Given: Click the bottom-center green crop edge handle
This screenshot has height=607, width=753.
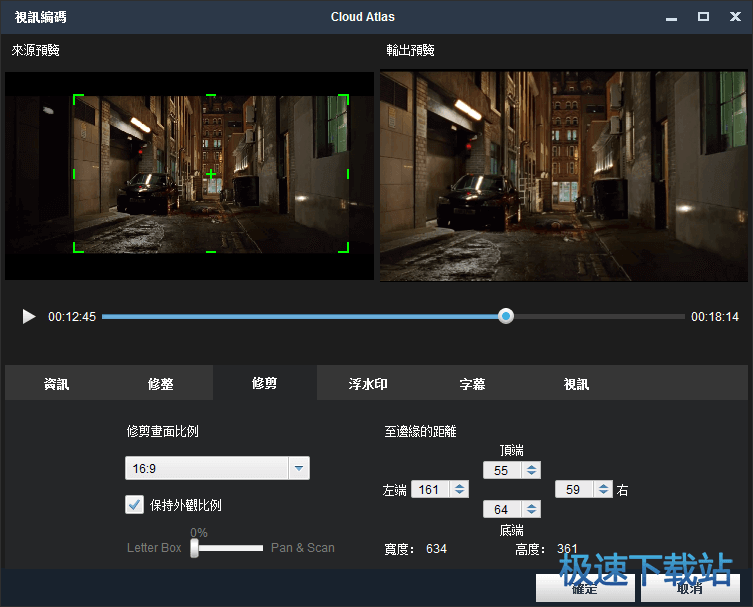Looking at the screenshot, I should tap(211, 252).
